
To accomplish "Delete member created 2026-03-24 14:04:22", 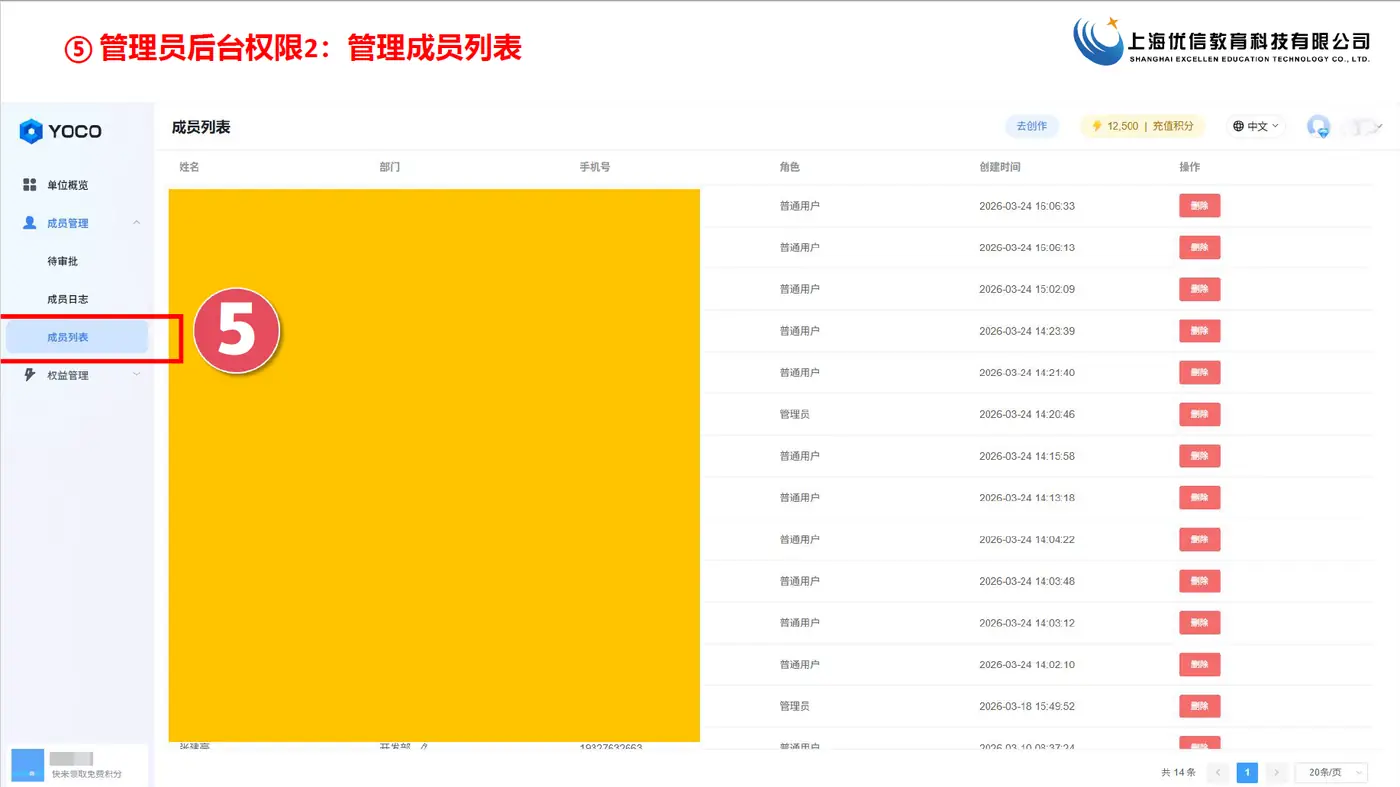I will 1200,540.
